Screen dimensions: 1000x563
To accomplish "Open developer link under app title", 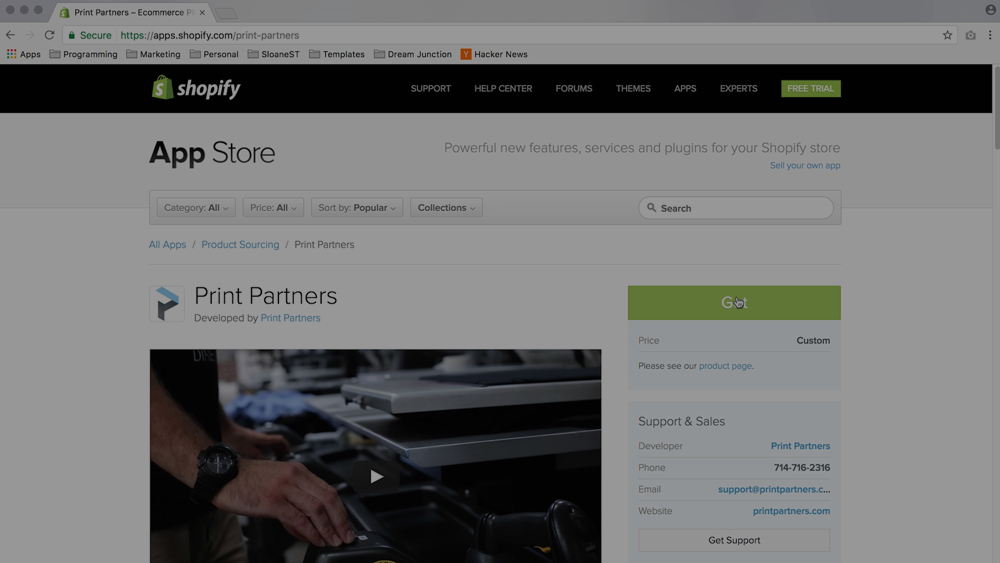I will click(x=290, y=318).
